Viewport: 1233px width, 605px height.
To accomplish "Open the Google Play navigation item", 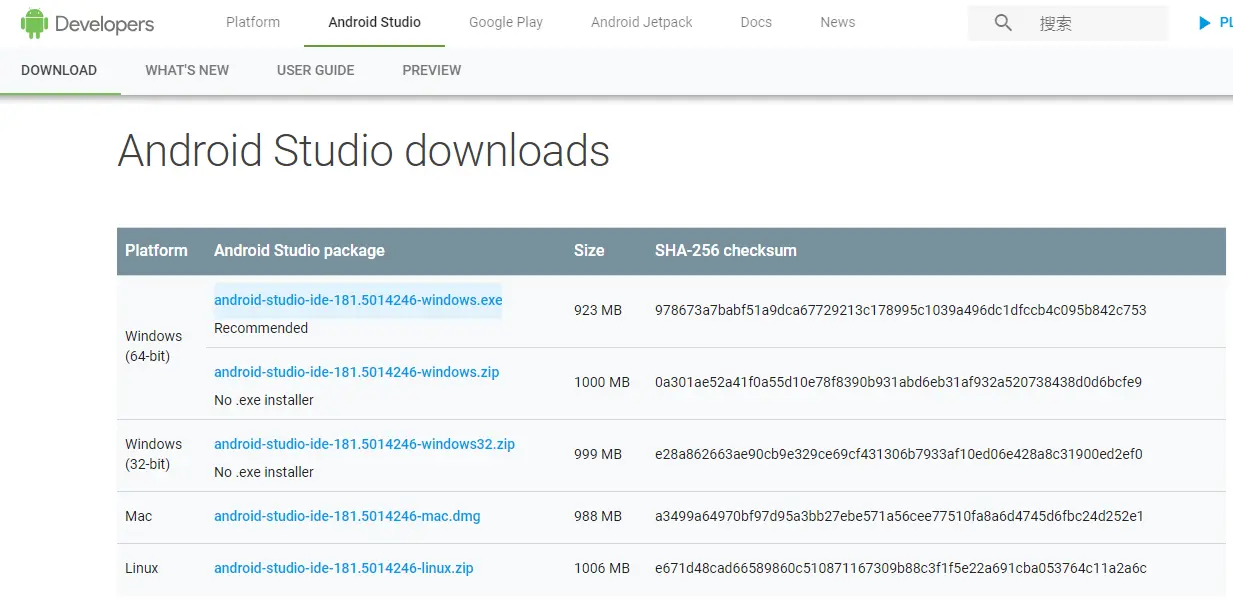I will point(506,22).
